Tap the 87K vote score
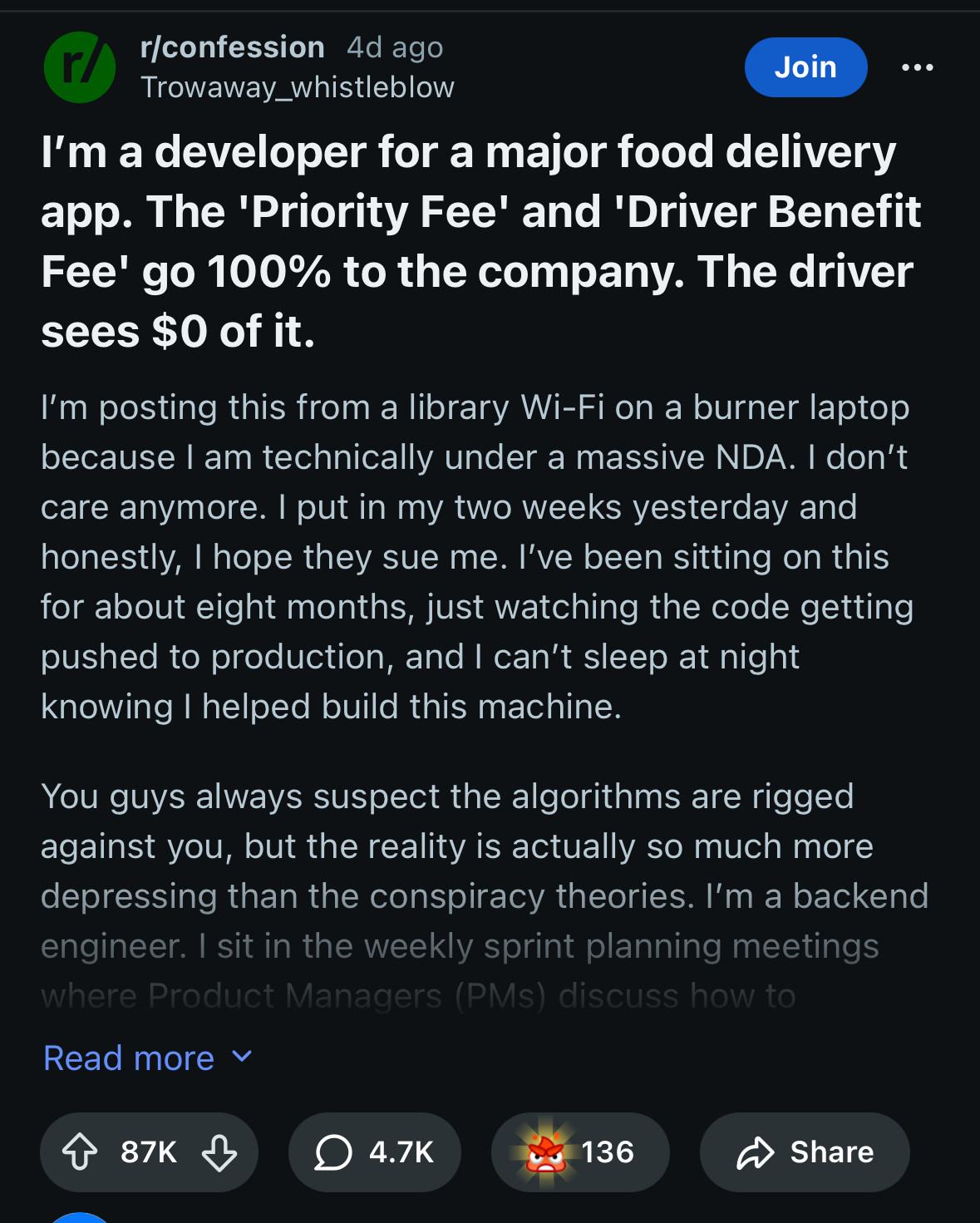980x1223 pixels. click(x=149, y=1152)
